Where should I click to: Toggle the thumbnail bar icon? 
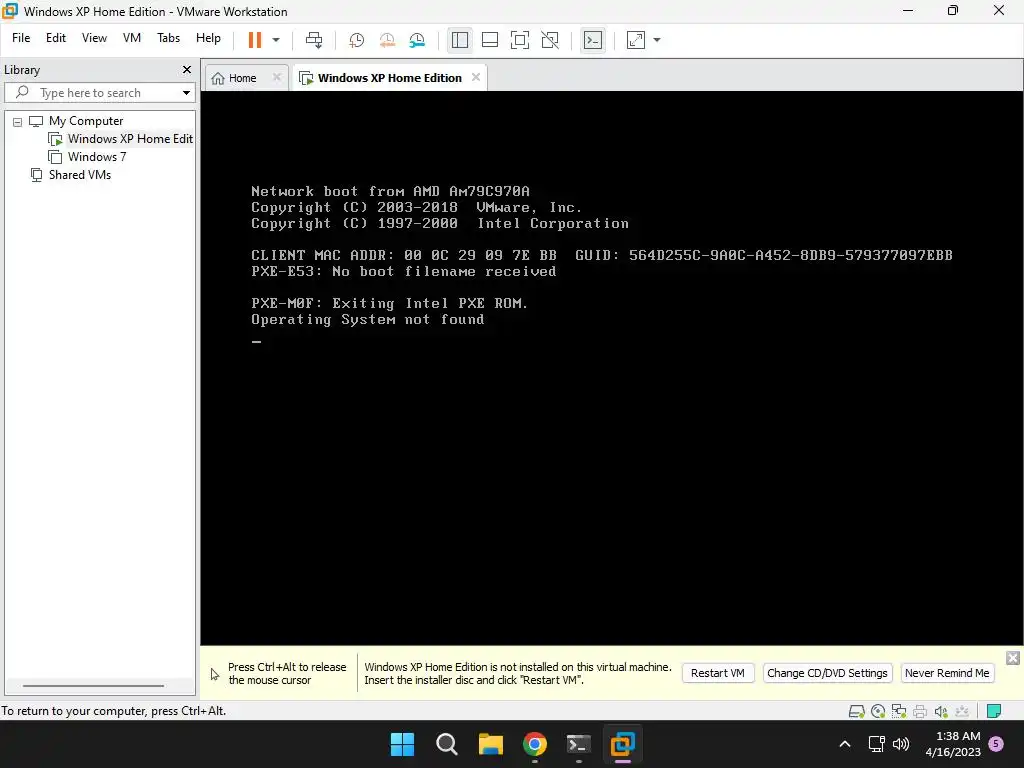pyautogui.click(x=490, y=40)
